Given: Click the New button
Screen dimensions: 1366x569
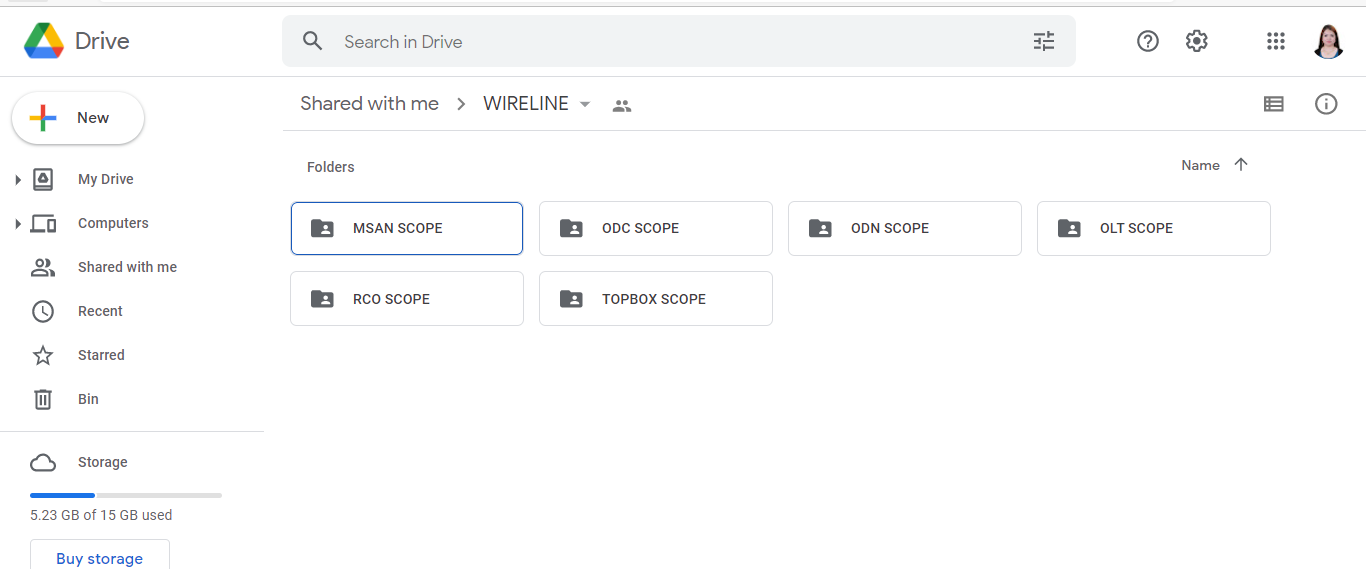Looking at the screenshot, I should tap(78, 118).
